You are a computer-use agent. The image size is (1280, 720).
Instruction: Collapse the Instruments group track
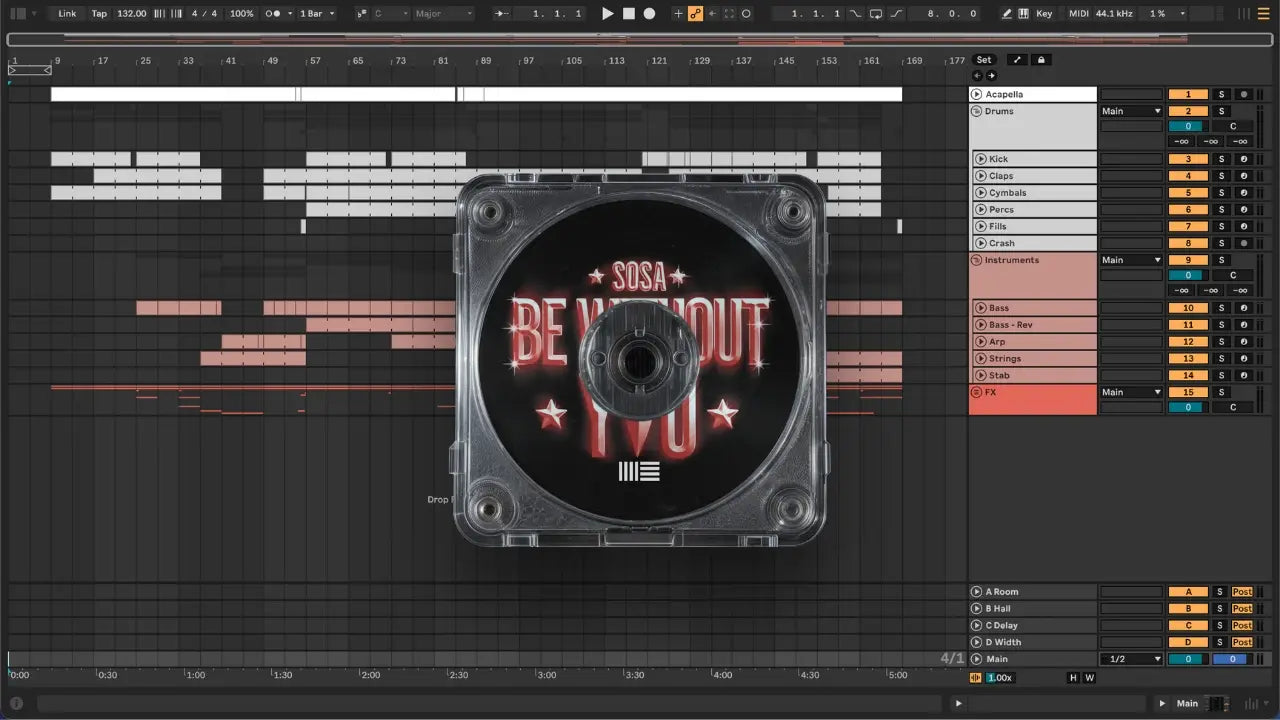(976, 260)
